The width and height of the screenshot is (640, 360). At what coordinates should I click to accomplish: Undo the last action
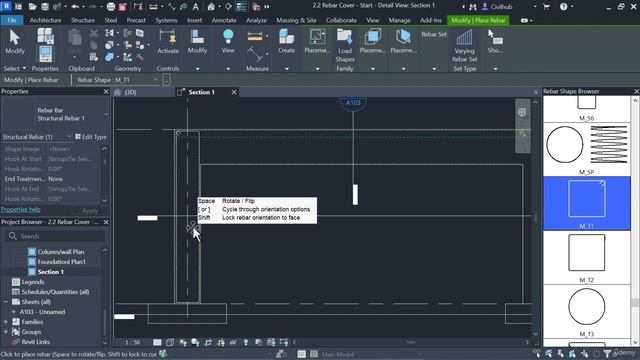[x=75, y=7]
